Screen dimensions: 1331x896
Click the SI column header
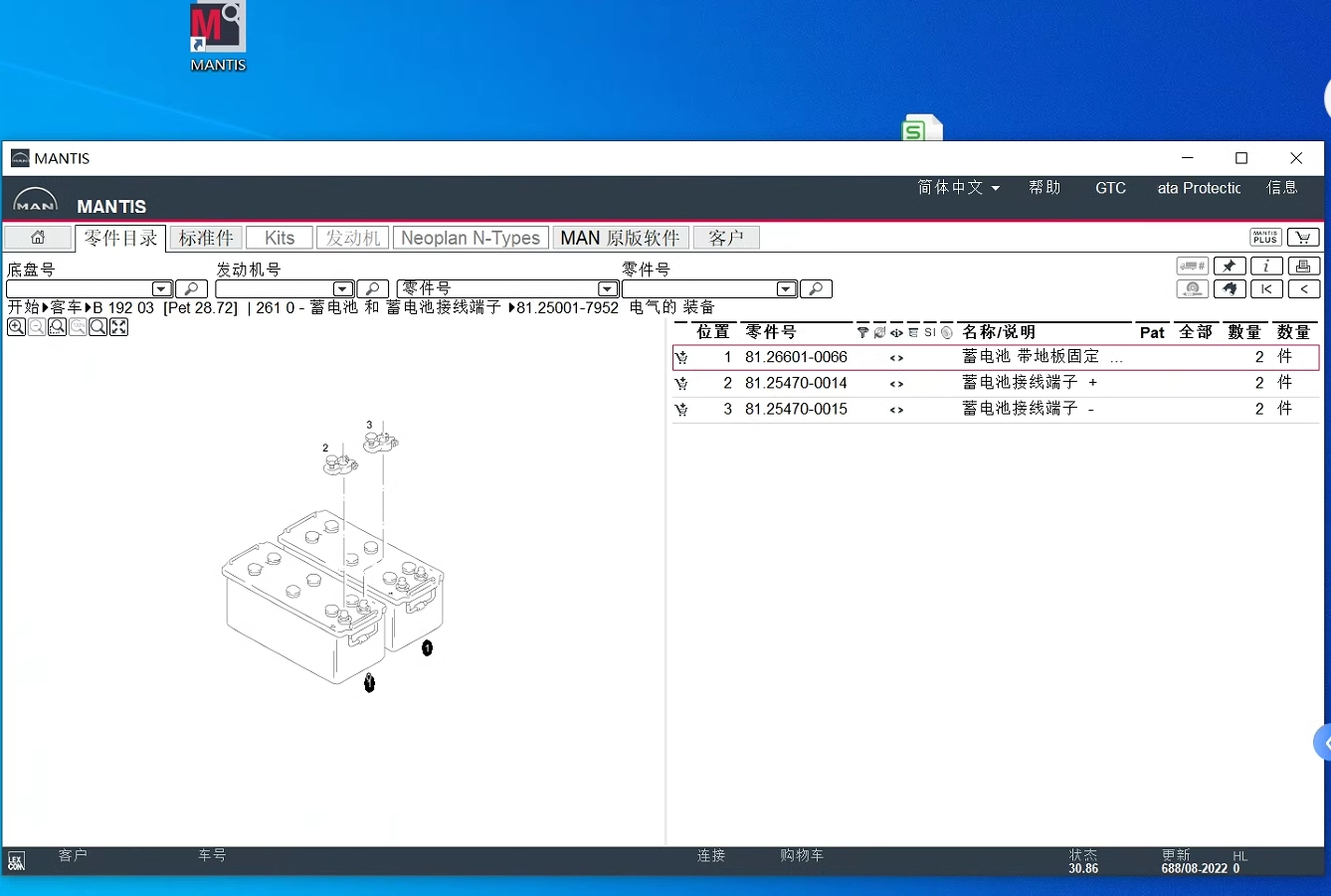929,332
